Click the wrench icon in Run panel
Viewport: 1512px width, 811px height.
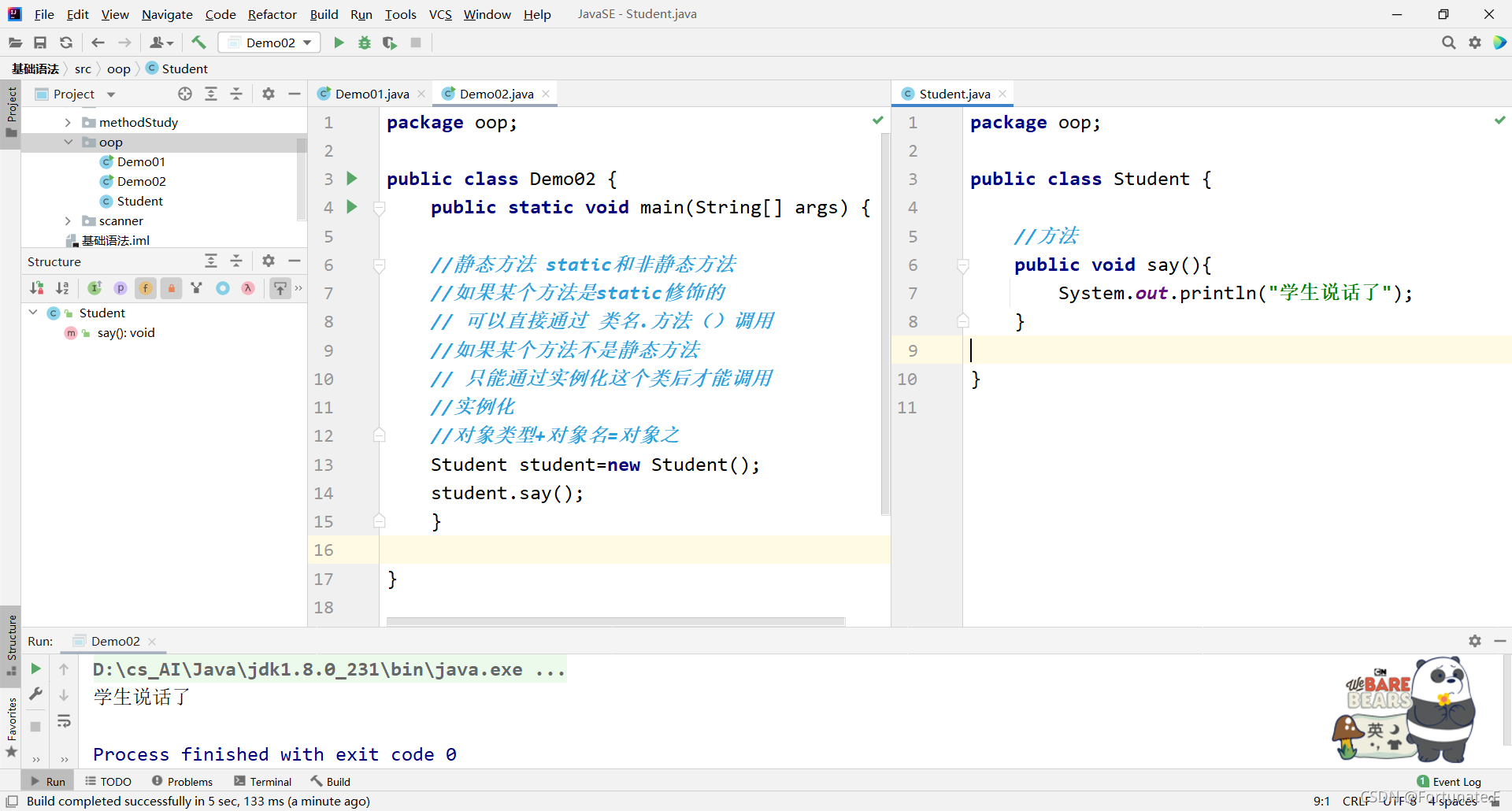35,694
